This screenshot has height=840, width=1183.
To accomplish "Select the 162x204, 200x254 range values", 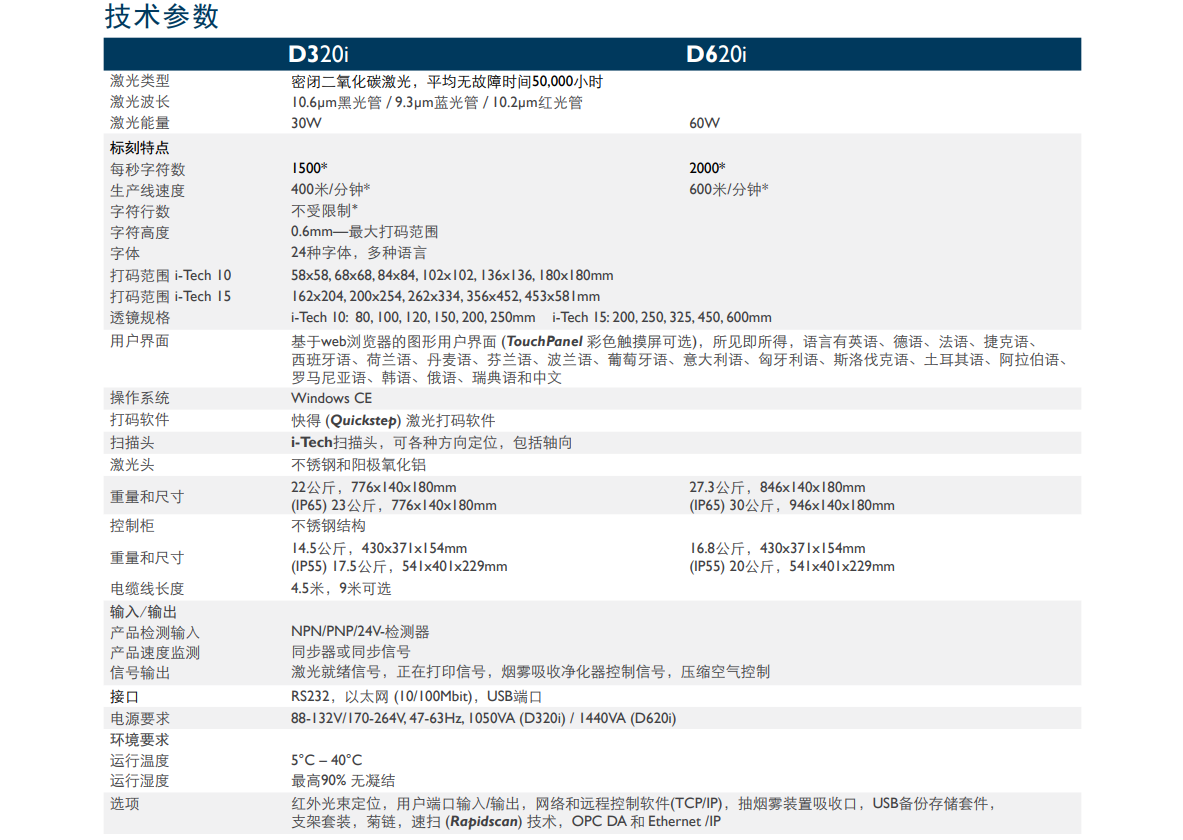I will (x=445, y=297).
